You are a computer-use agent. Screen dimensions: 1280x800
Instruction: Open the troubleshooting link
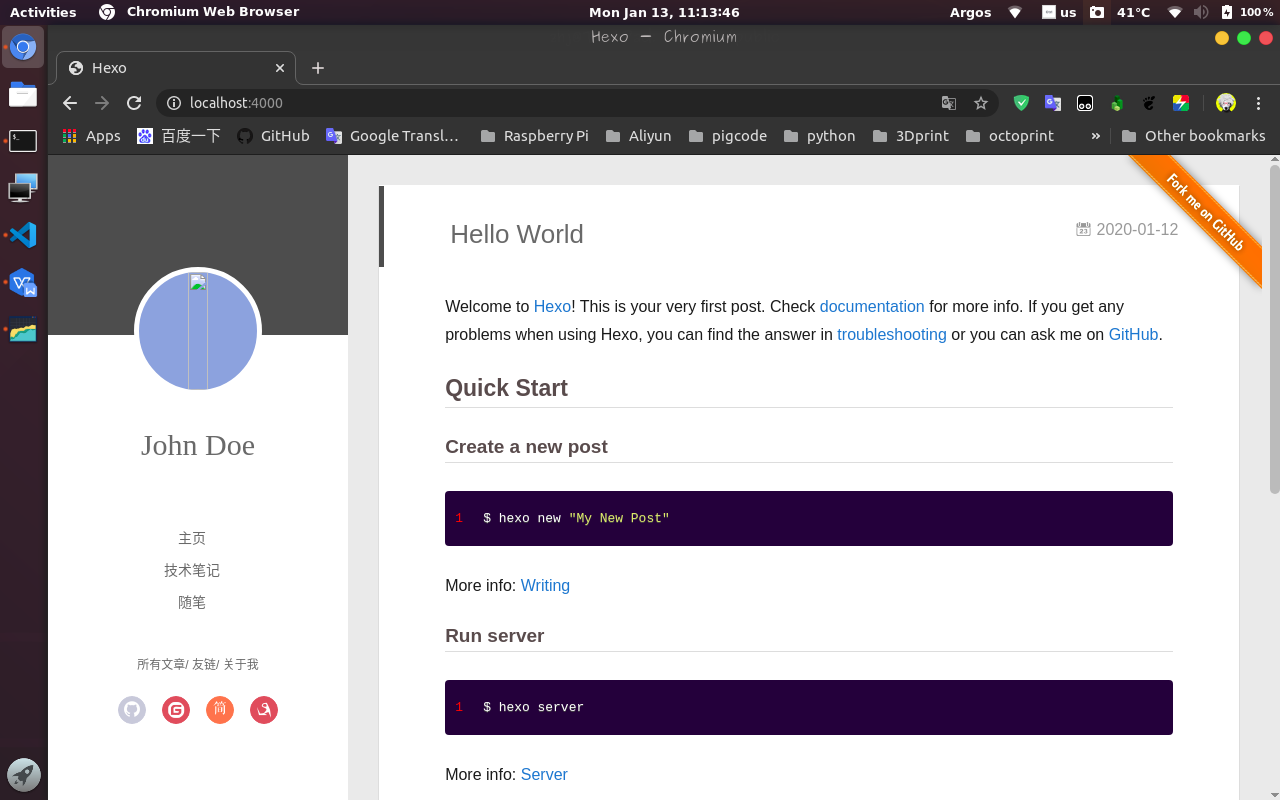(892, 334)
